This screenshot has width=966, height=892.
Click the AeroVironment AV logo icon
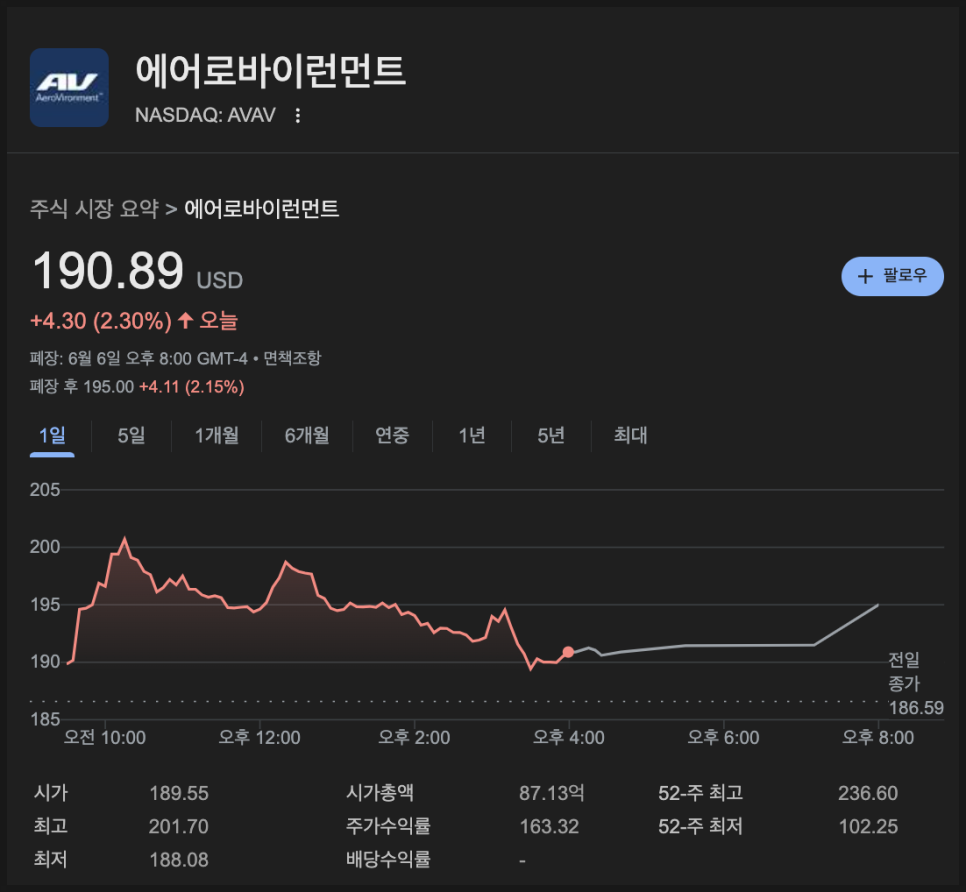point(70,87)
